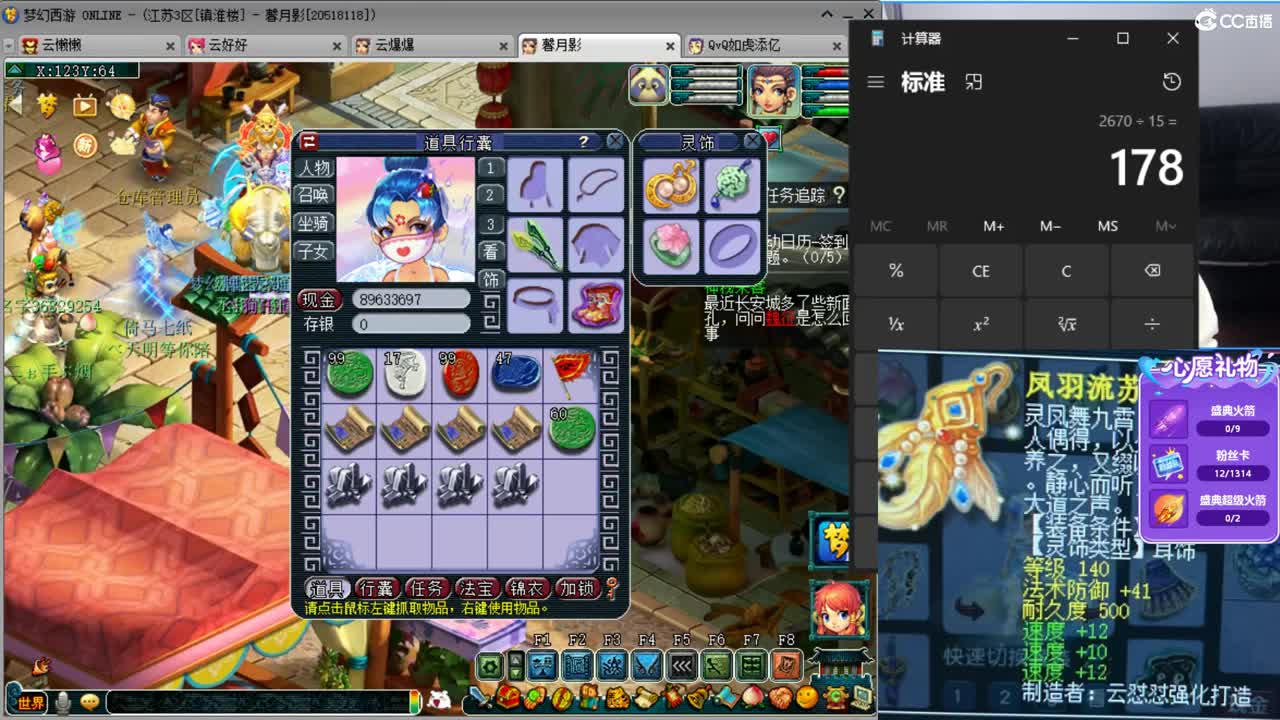
Task: Open the calculator history icon
Action: (1171, 82)
